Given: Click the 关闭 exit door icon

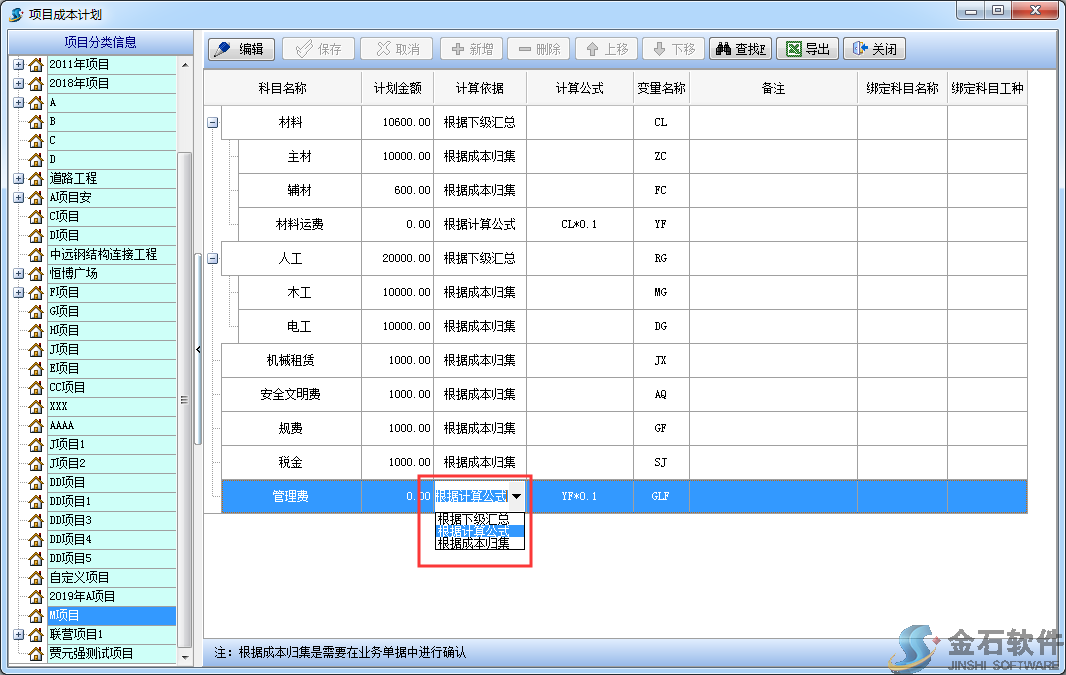Looking at the screenshot, I should [x=858, y=48].
